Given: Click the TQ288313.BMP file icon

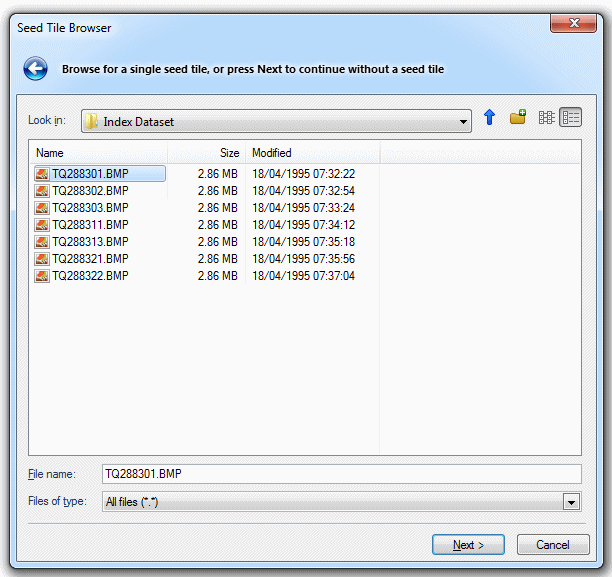Looking at the screenshot, I should 42,242.
